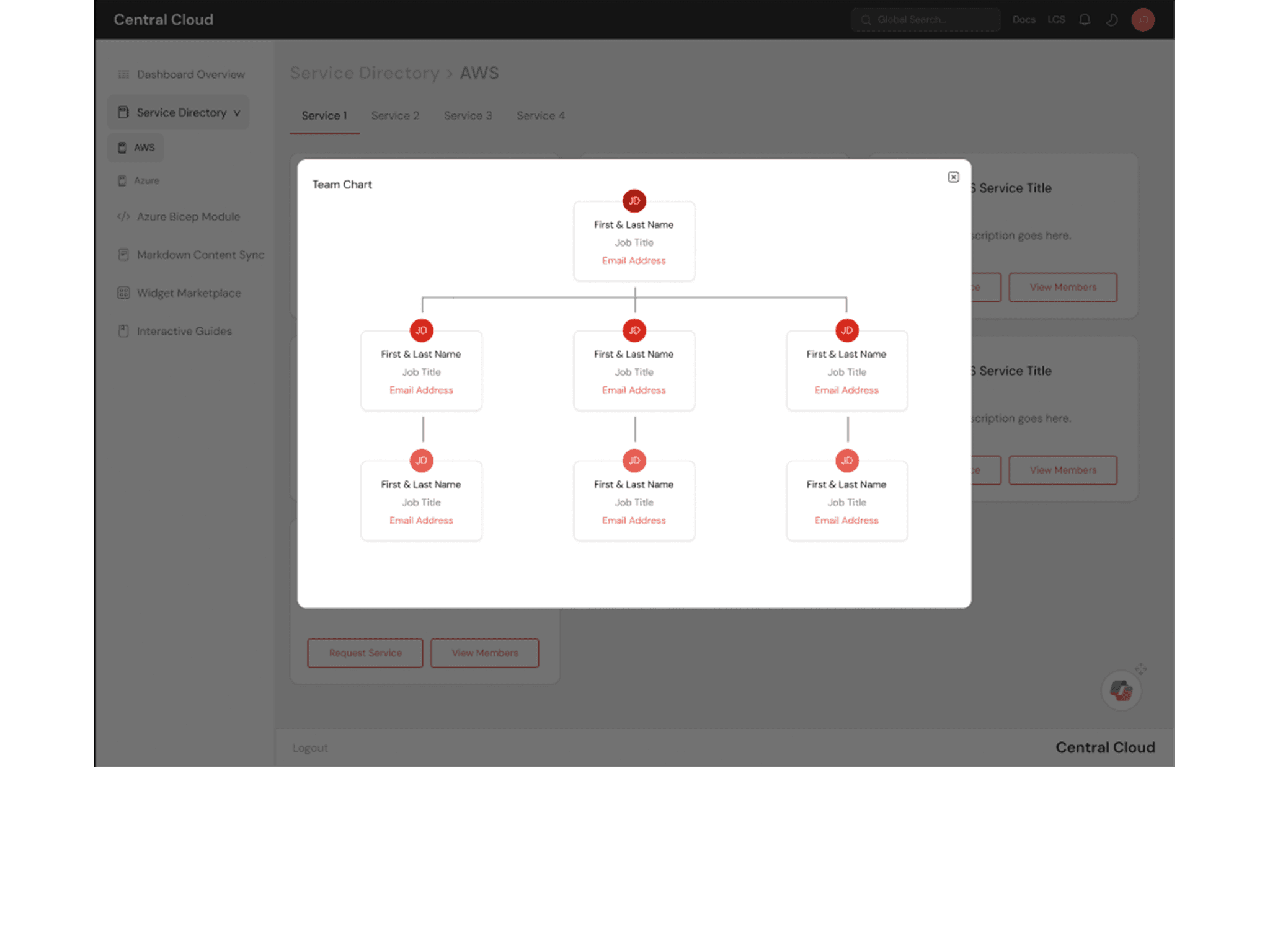Click the small expand arrows above the Copilot icon

click(1141, 669)
